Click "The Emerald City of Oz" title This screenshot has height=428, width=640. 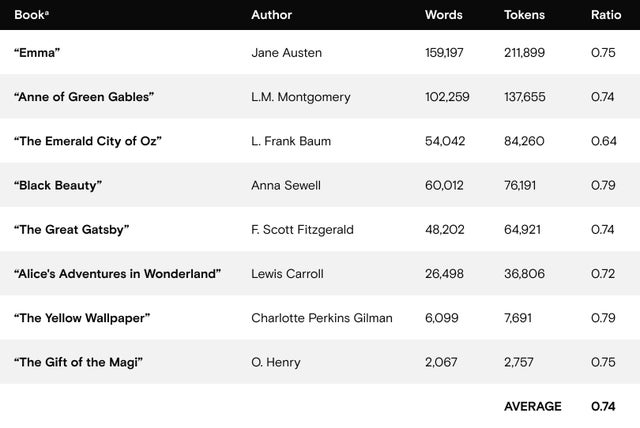88,141
